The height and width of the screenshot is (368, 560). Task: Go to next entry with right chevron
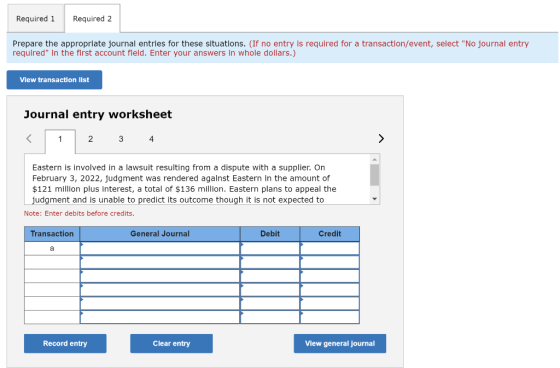(381, 139)
